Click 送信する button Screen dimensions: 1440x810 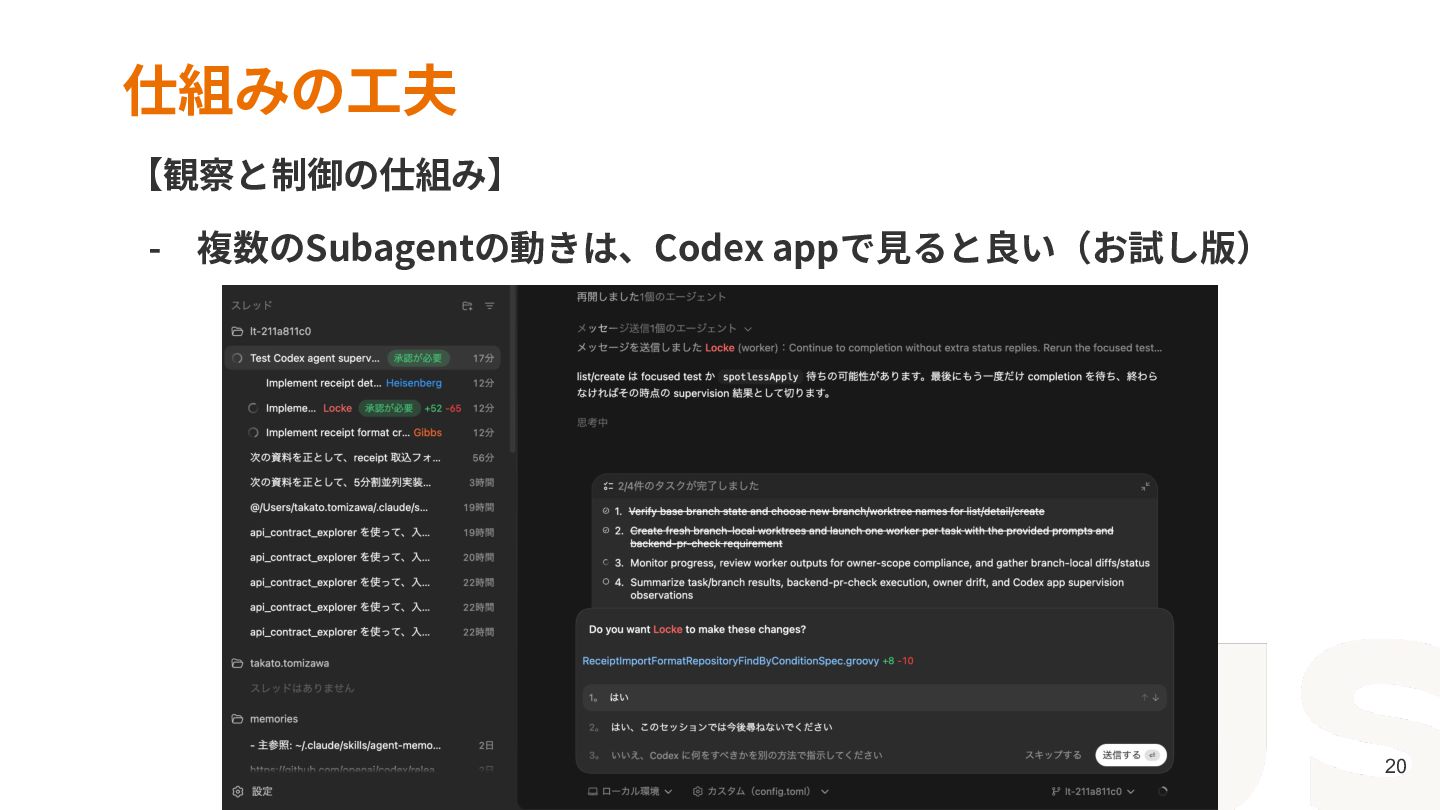1131,755
